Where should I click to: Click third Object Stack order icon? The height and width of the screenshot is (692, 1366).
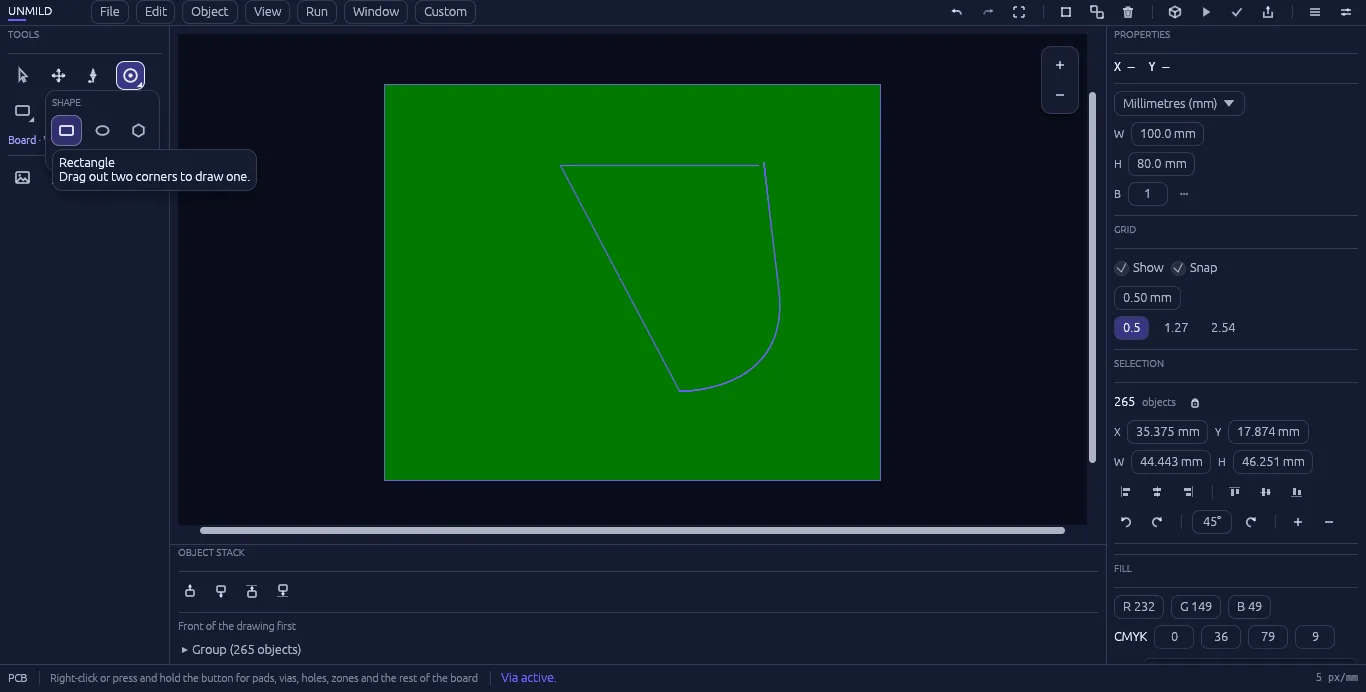252,591
